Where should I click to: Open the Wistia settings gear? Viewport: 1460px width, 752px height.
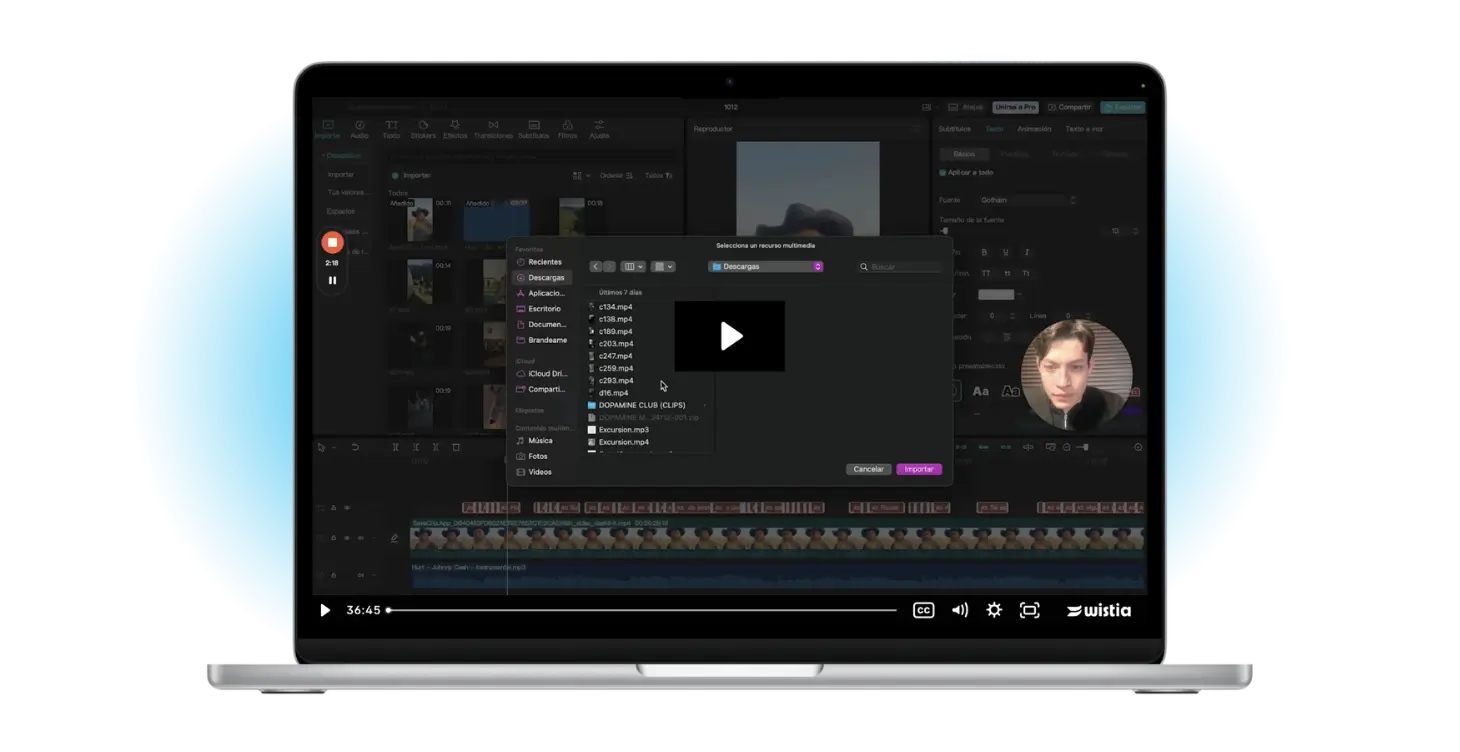point(994,610)
